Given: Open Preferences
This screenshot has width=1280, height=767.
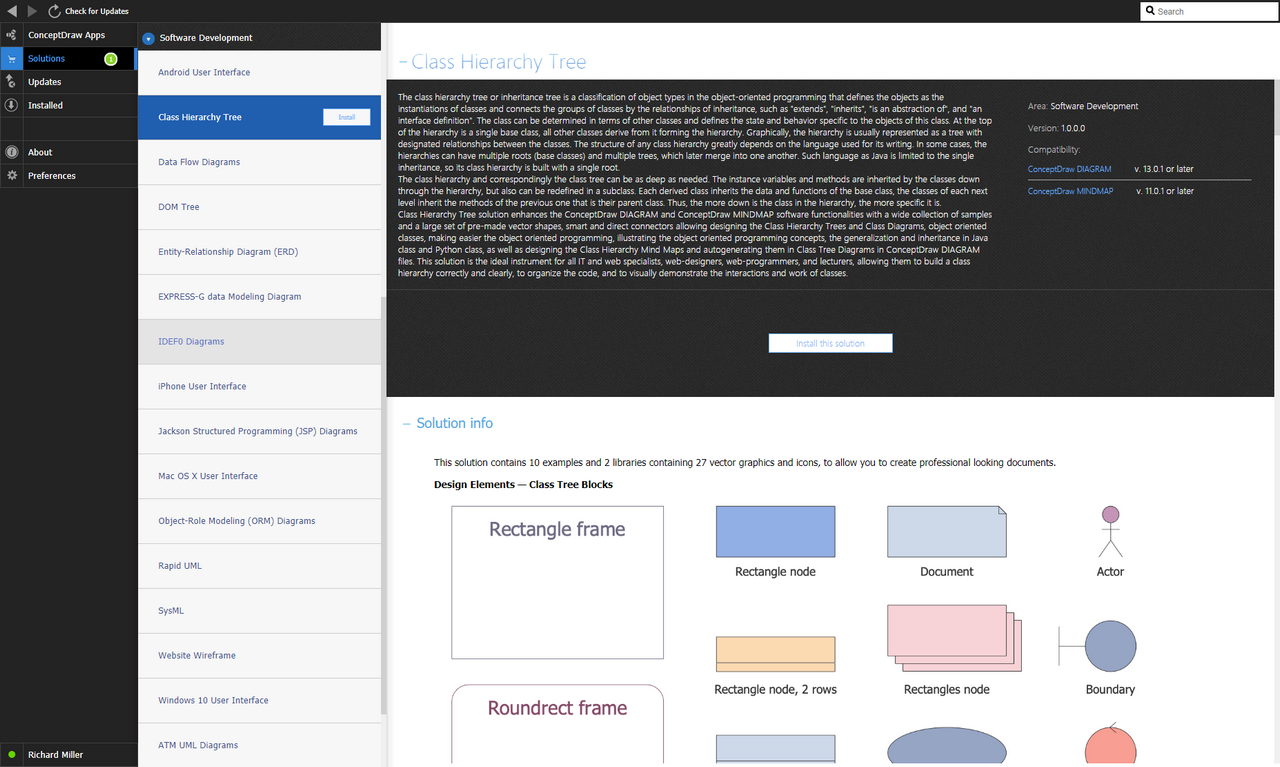Looking at the screenshot, I should point(69,175).
